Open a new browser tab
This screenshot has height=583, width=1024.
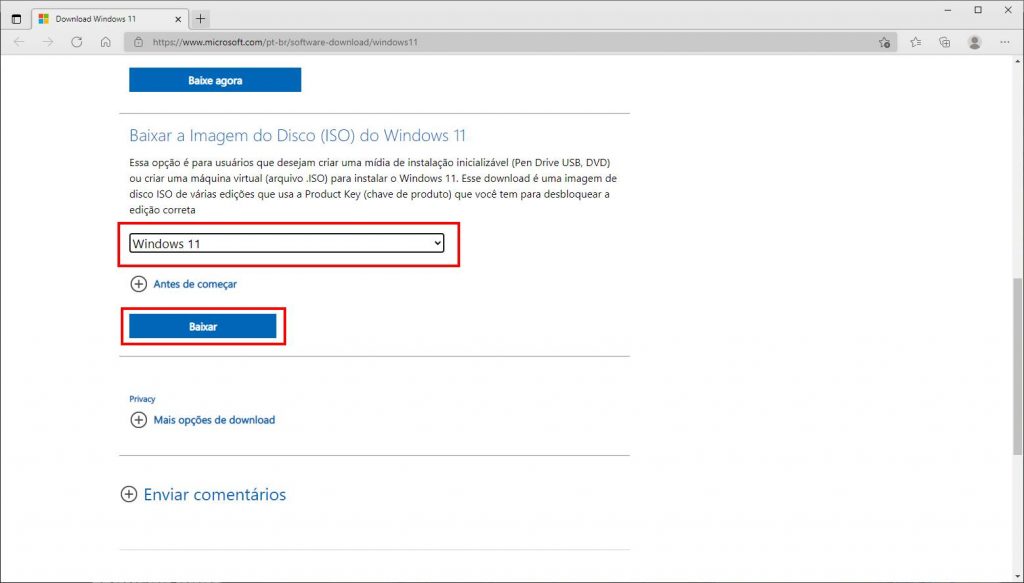(x=201, y=18)
